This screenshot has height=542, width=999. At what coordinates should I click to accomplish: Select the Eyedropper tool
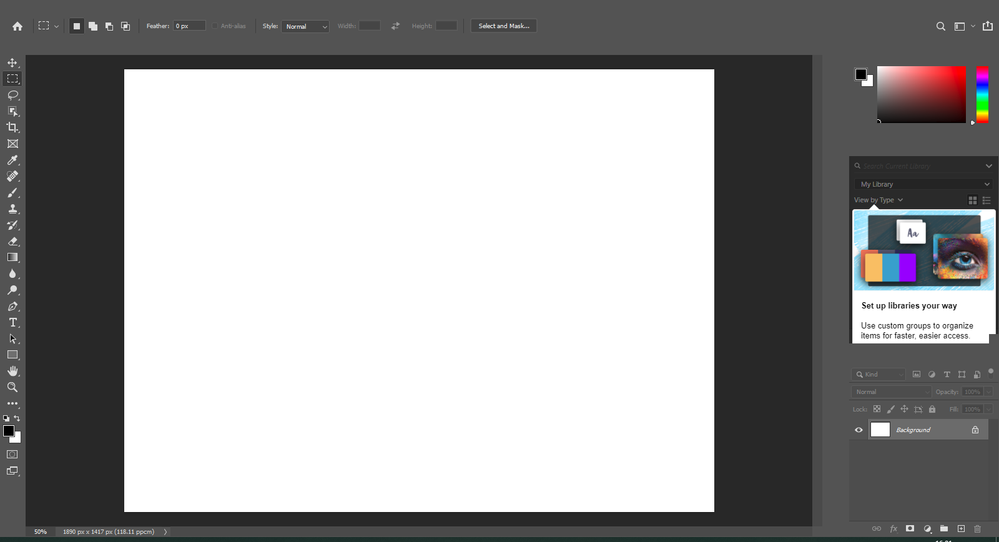coord(12,160)
